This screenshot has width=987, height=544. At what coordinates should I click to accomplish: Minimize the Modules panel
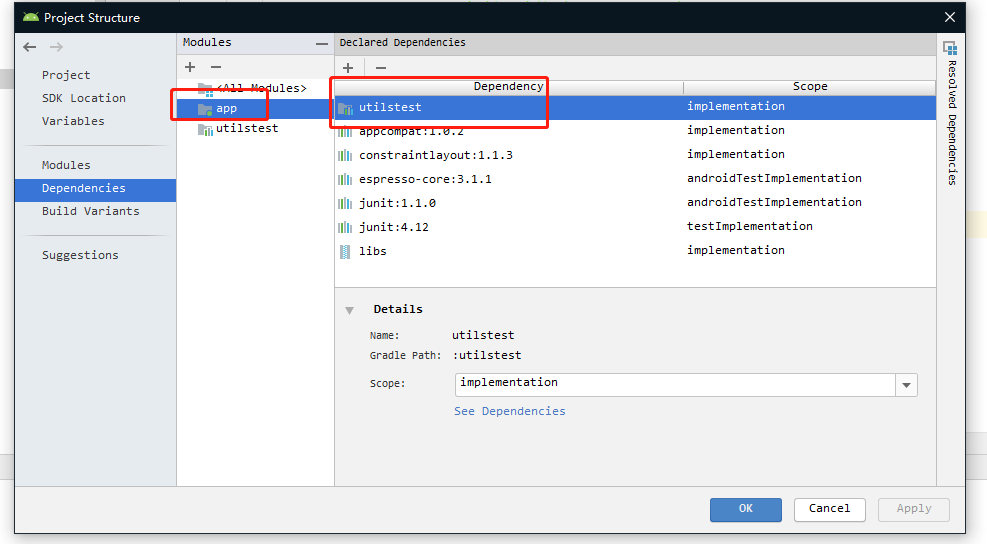coord(322,43)
